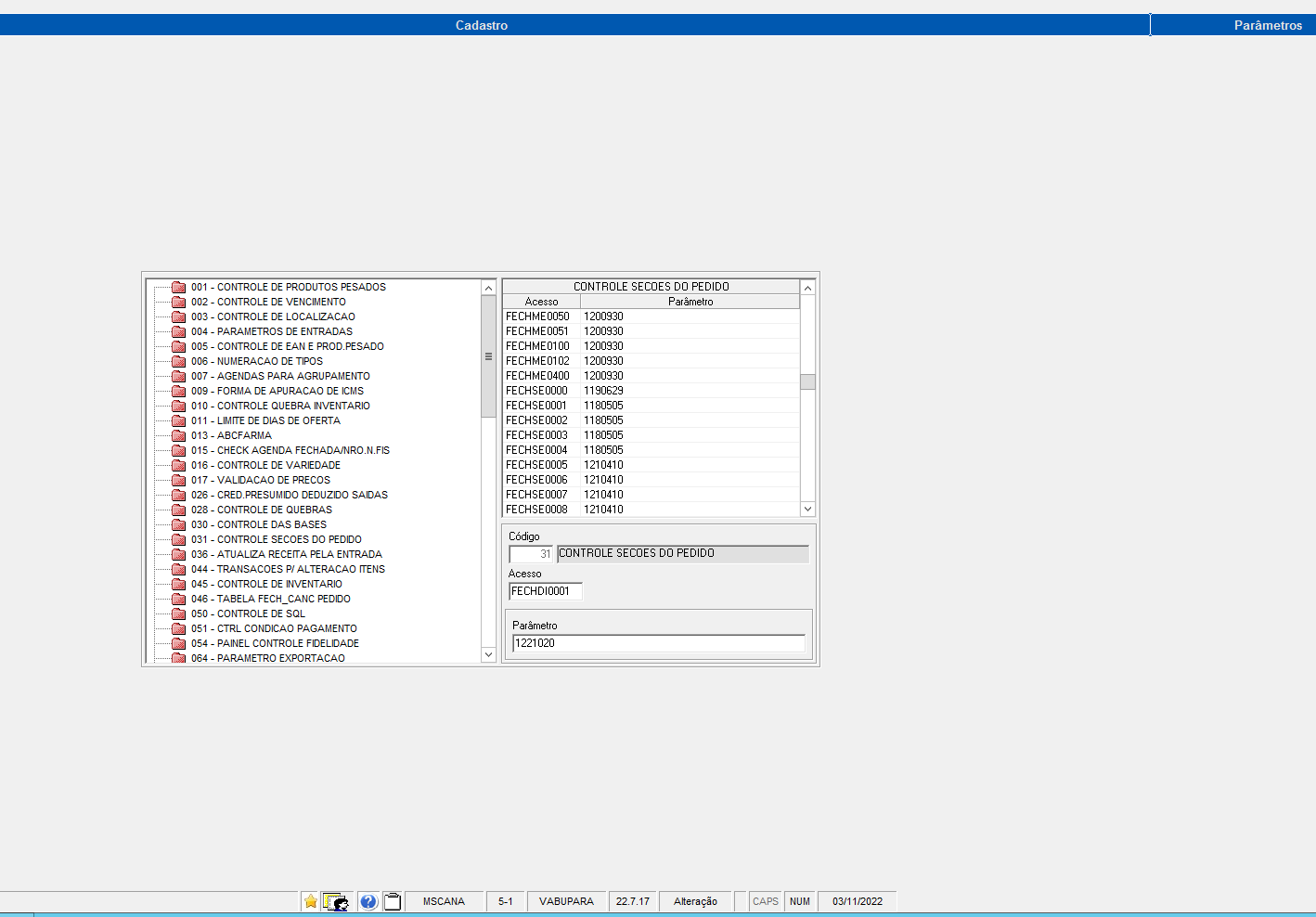The width and height of the screenshot is (1316, 917).
Task: Select table row FECHSE0008
Action: [651, 510]
